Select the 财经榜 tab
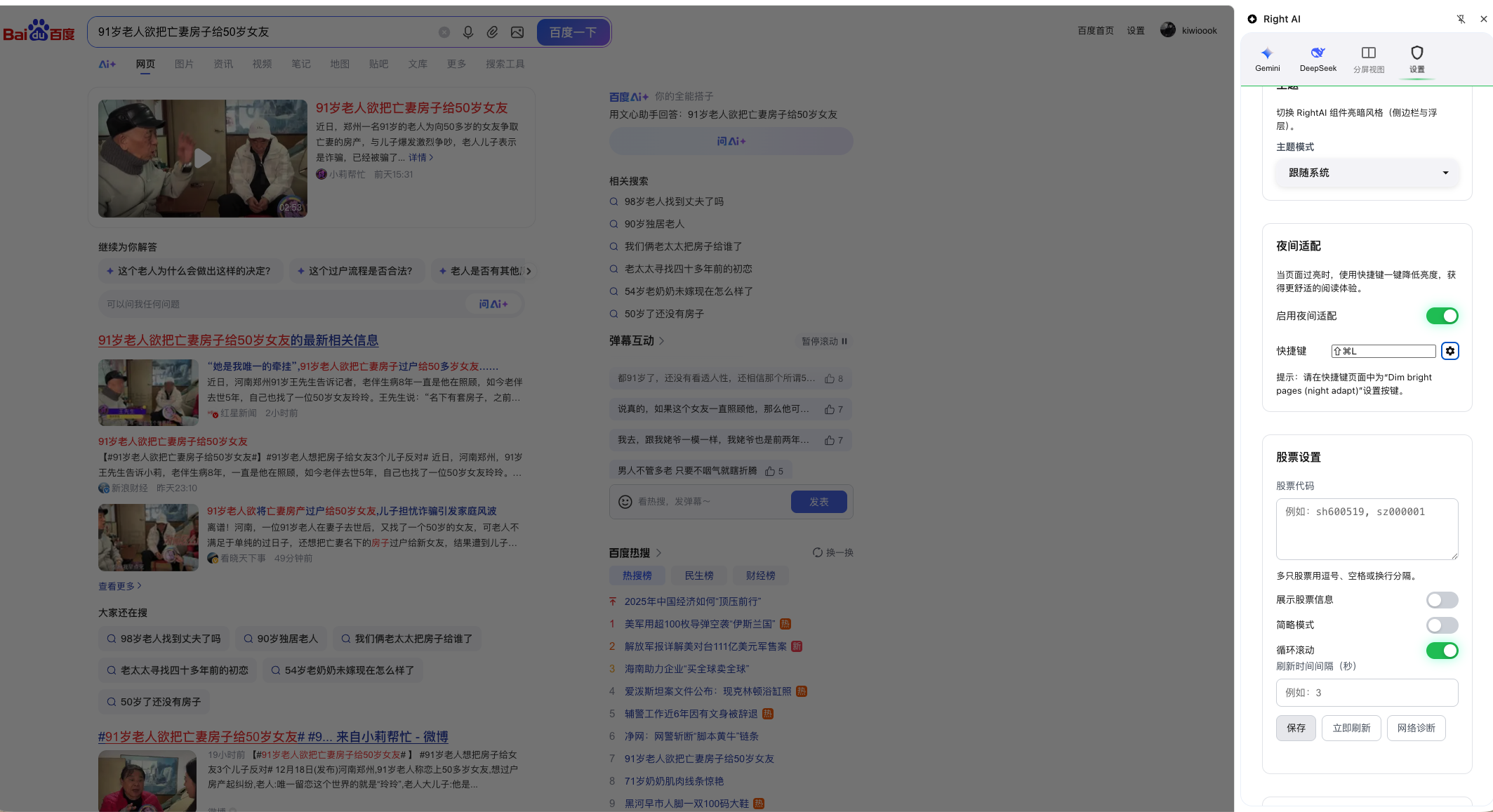 click(x=760, y=575)
